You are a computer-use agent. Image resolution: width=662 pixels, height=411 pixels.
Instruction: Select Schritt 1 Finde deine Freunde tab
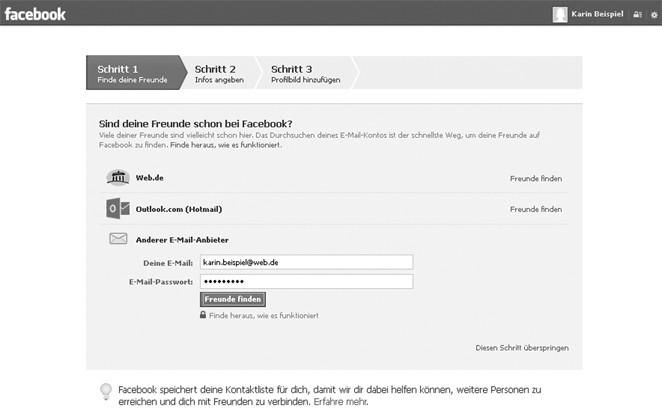coord(136,73)
